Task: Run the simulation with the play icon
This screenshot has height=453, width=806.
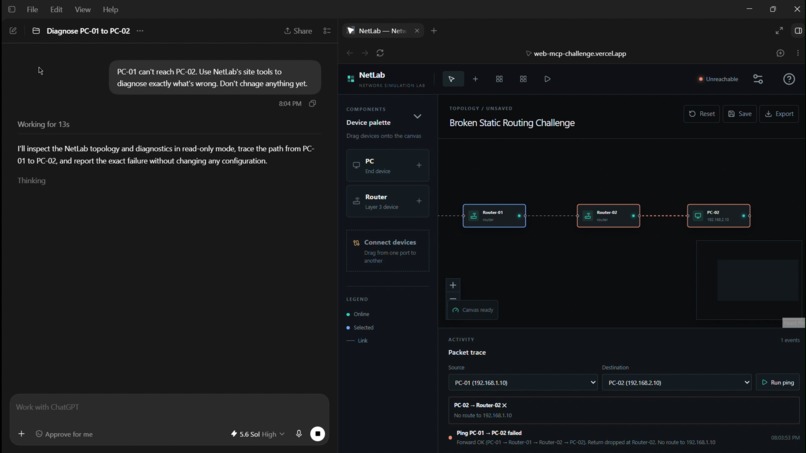Action: pyautogui.click(x=547, y=79)
